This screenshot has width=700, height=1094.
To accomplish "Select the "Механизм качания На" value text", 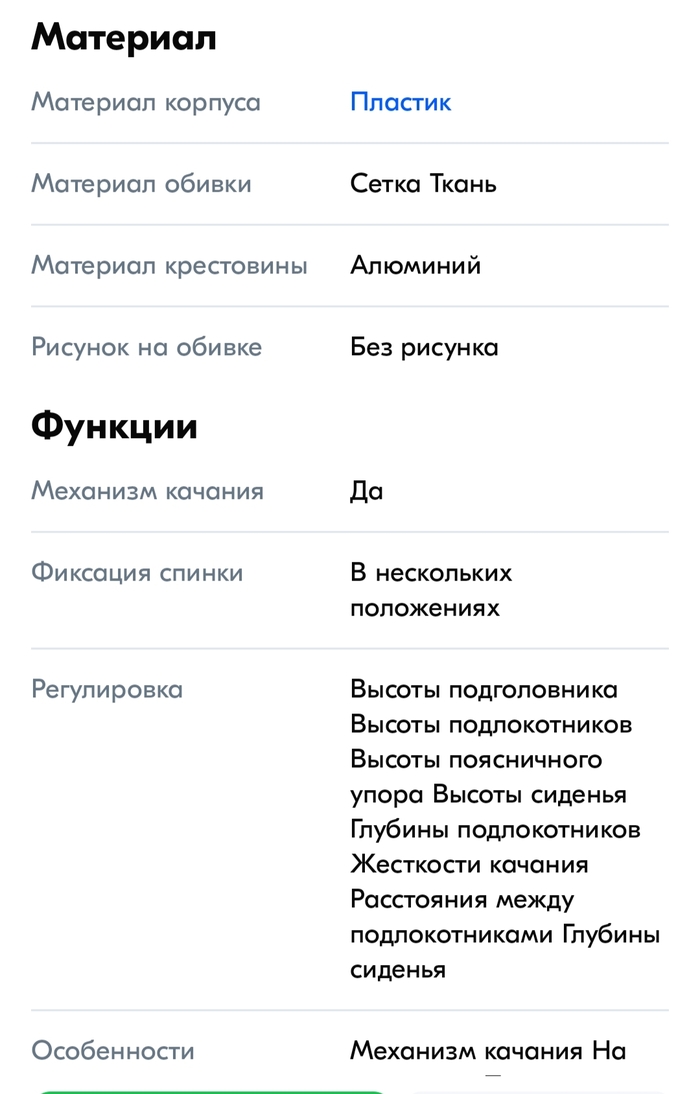I will pos(487,1051).
